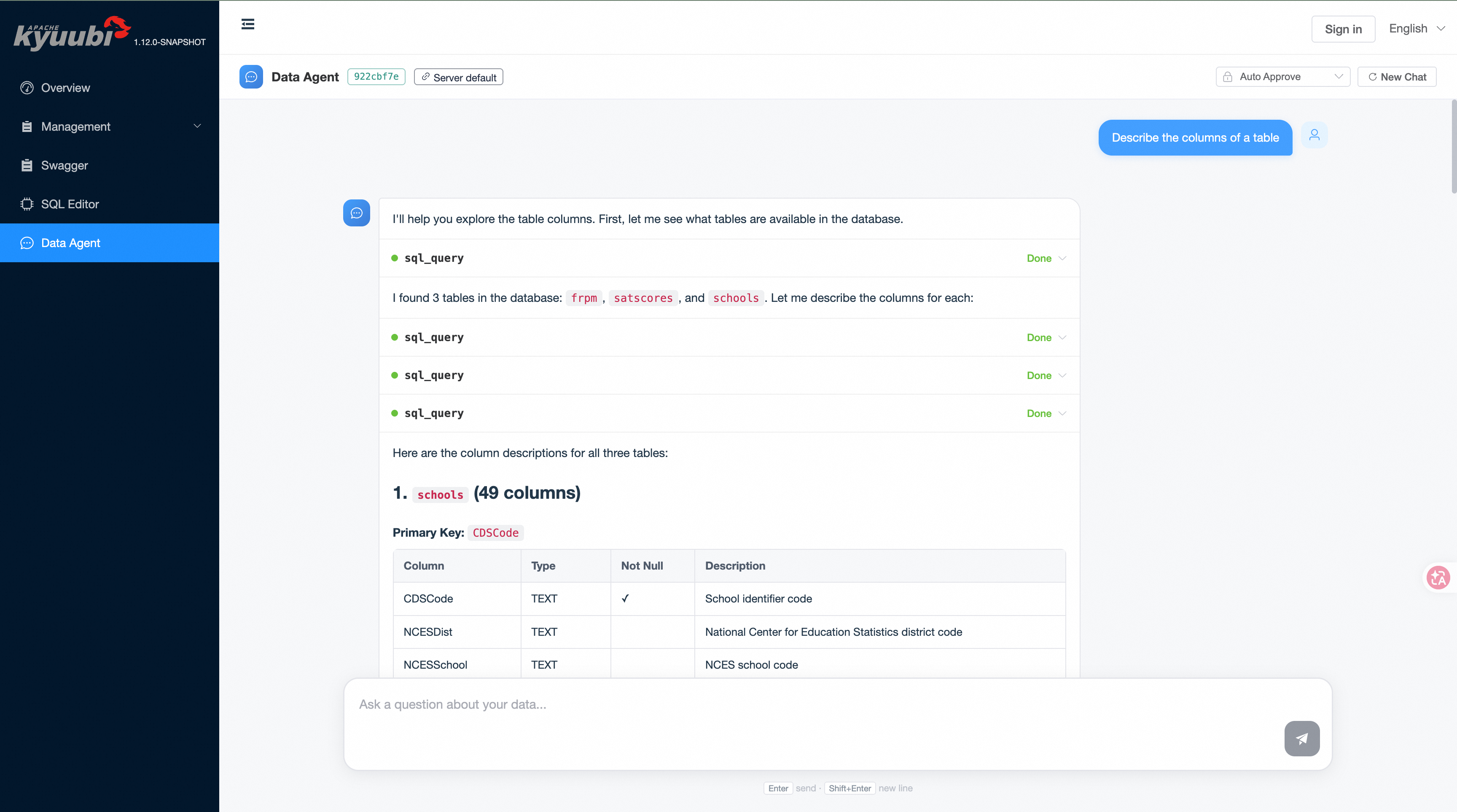Click the Management clipboard icon
The width and height of the screenshot is (1457, 812).
point(27,126)
